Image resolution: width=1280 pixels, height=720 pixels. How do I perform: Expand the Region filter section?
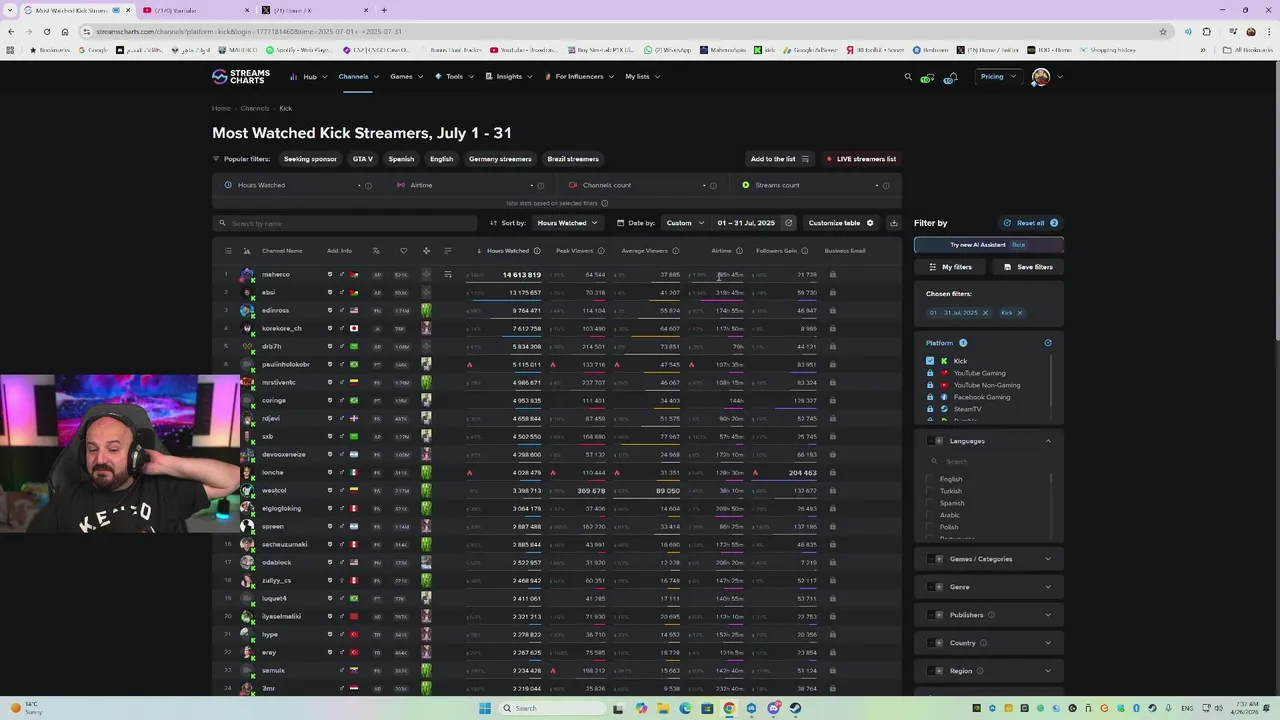tap(1048, 671)
